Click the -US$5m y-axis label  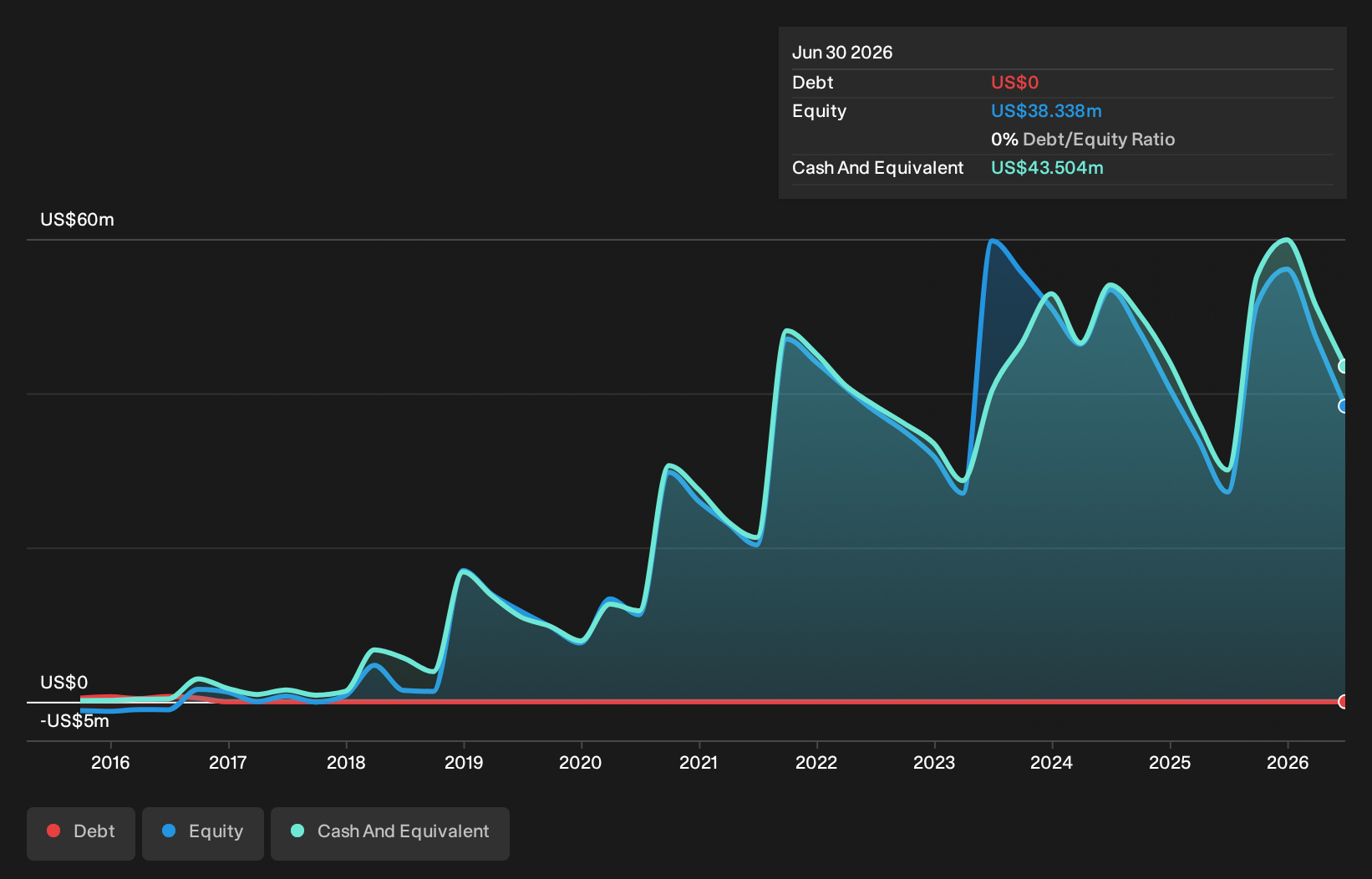75,721
